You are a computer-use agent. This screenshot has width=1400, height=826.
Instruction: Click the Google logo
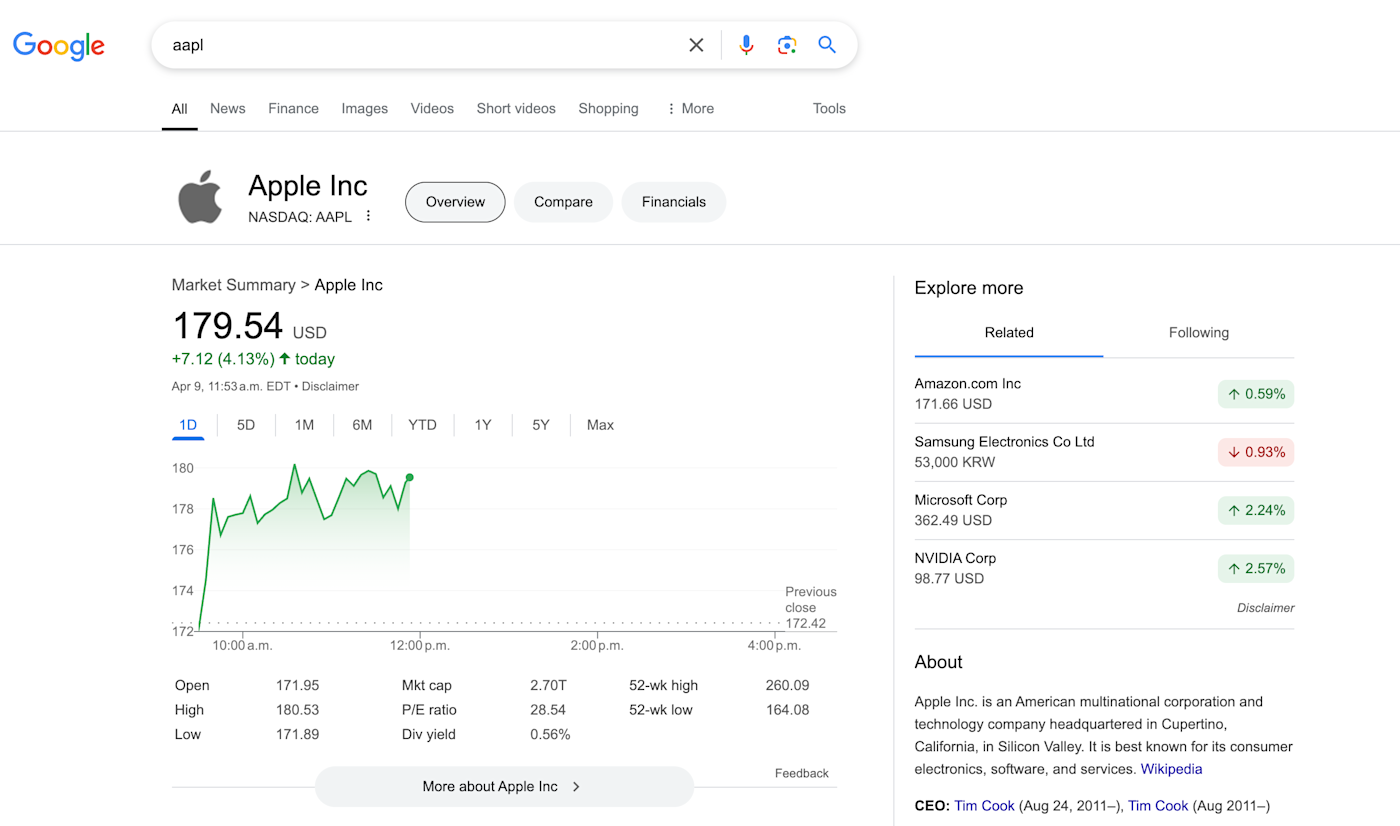pos(59,46)
